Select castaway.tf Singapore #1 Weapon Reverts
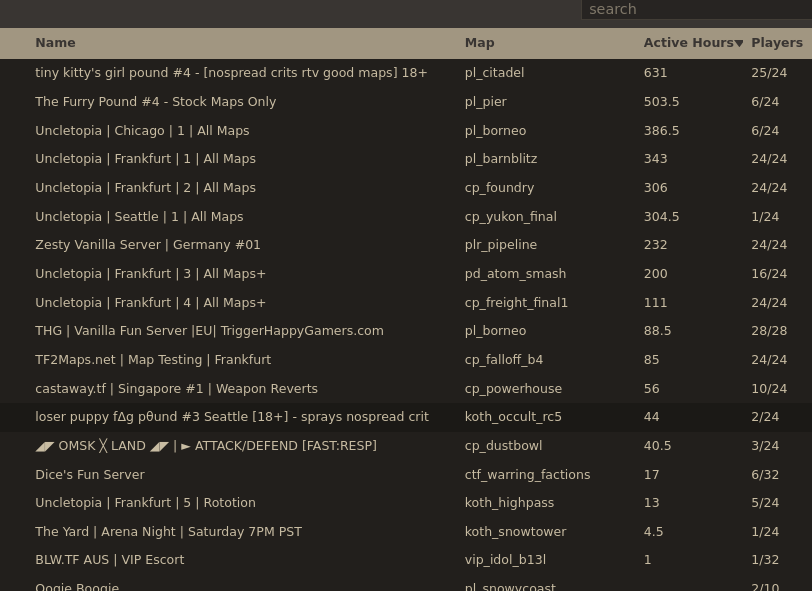 click(x=406, y=388)
